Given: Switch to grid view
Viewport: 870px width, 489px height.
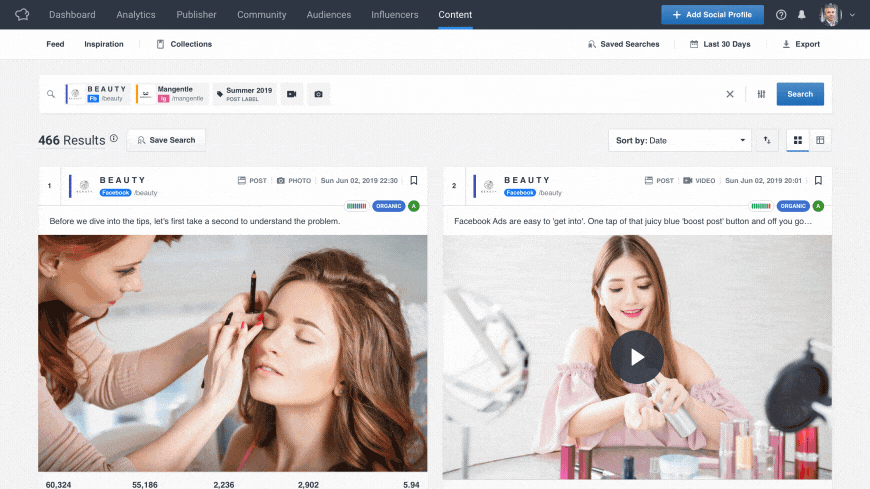Looking at the screenshot, I should pos(798,140).
